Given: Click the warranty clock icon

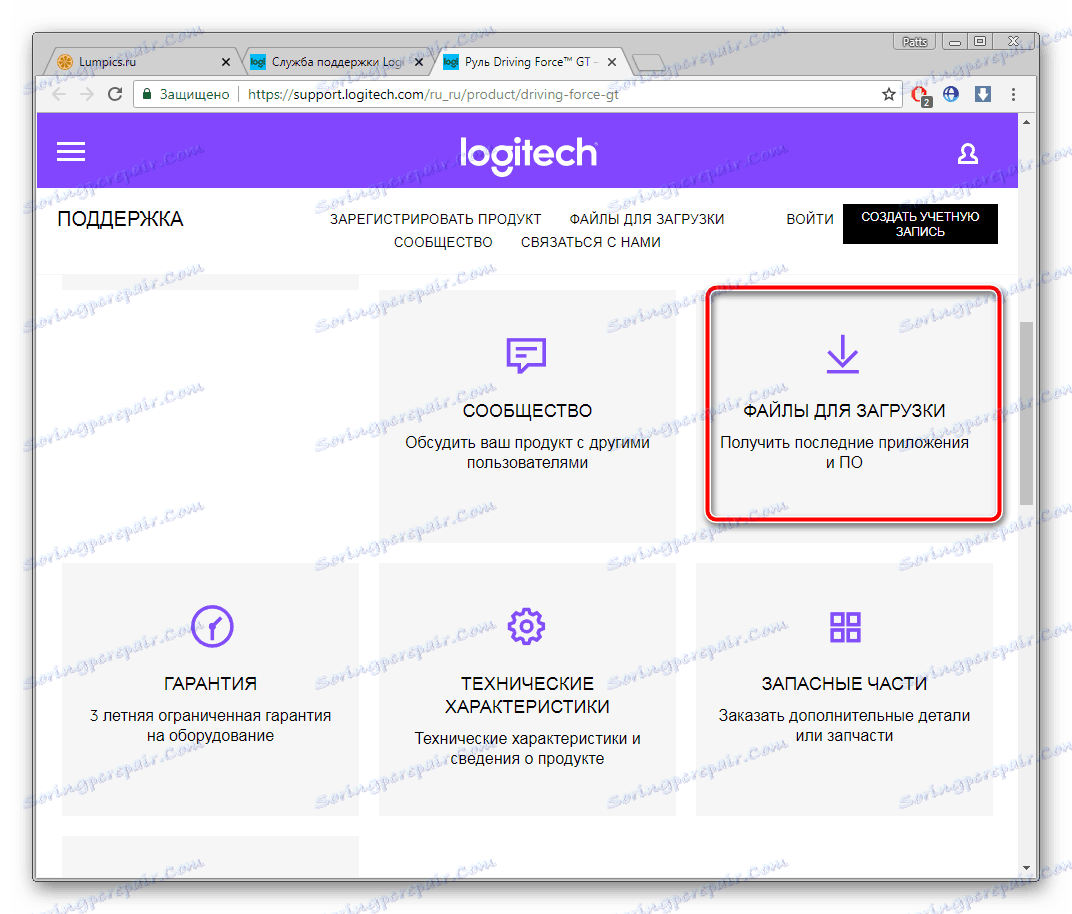Looking at the screenshot, I should 212,626.
